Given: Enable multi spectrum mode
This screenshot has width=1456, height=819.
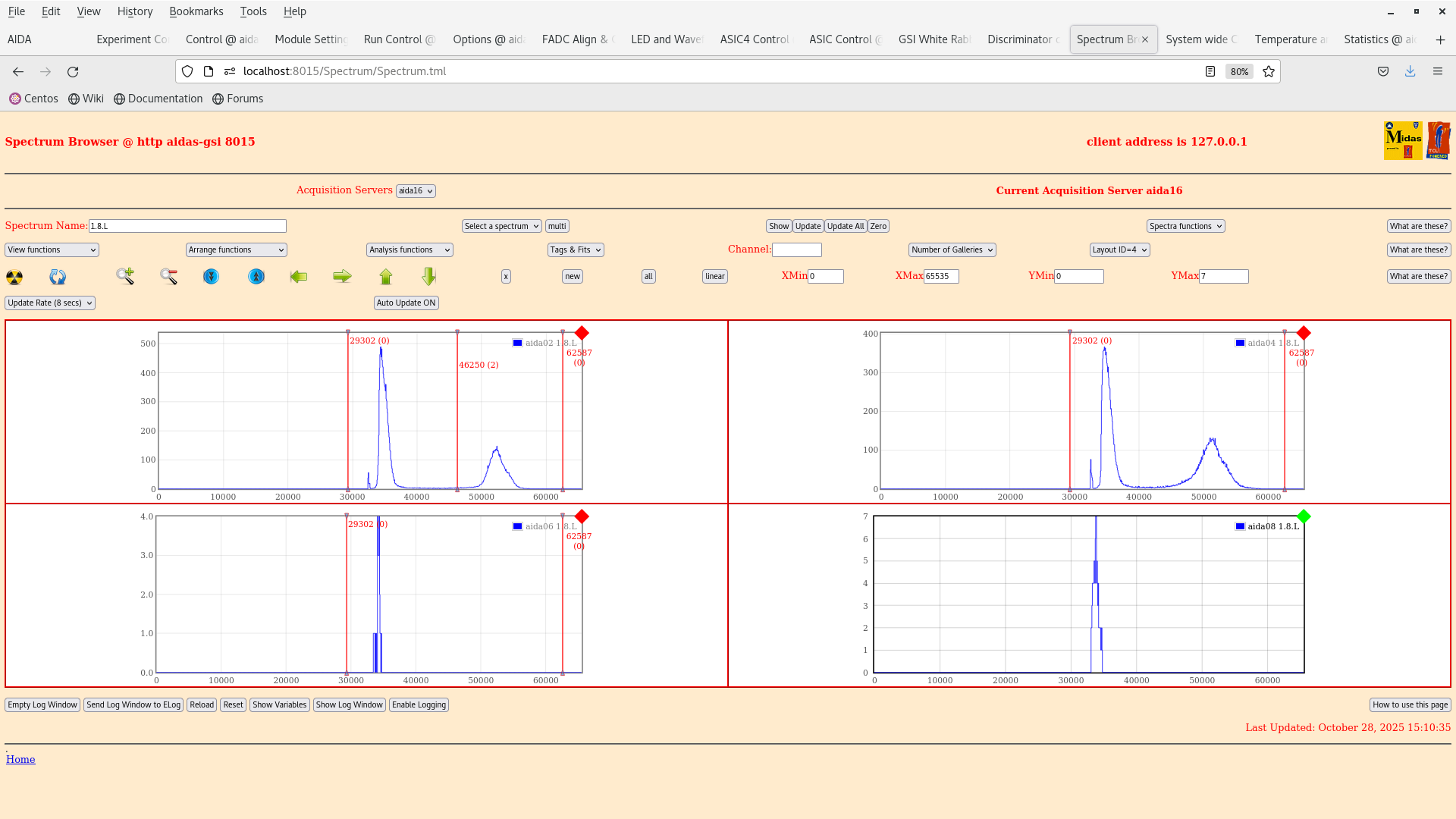Looking at the screenshot, I should click(557, 226).
